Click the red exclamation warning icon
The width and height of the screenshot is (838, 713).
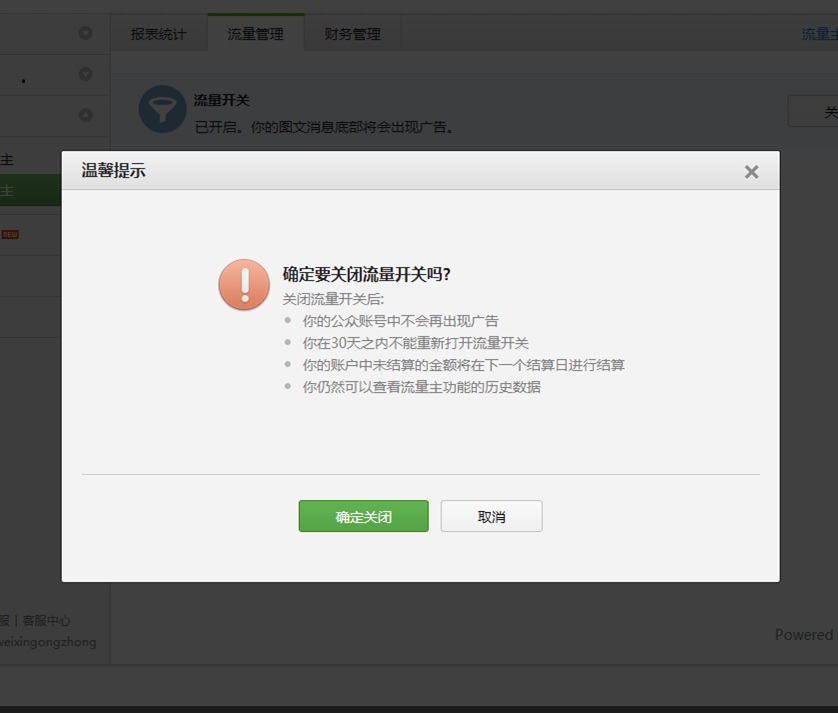click(x=244, y=285)
